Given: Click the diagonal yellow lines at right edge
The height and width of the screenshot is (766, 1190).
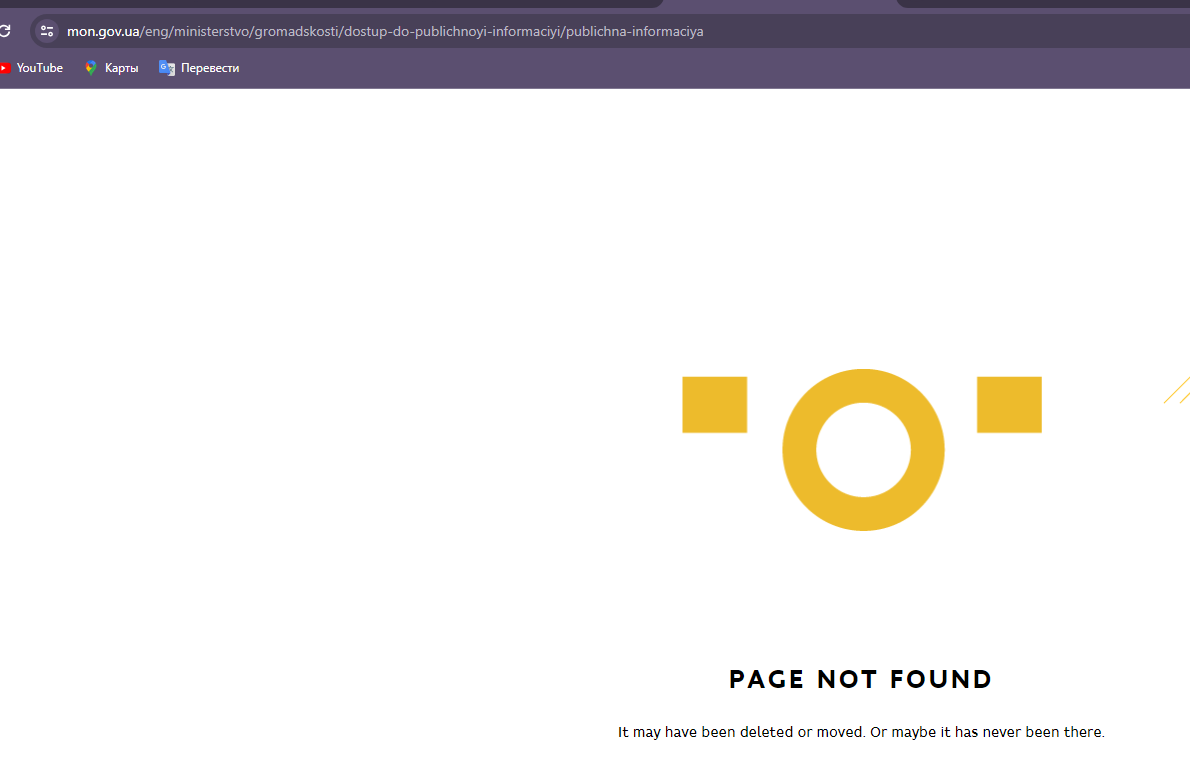Looking at the screenshot, I should 1177,390.
